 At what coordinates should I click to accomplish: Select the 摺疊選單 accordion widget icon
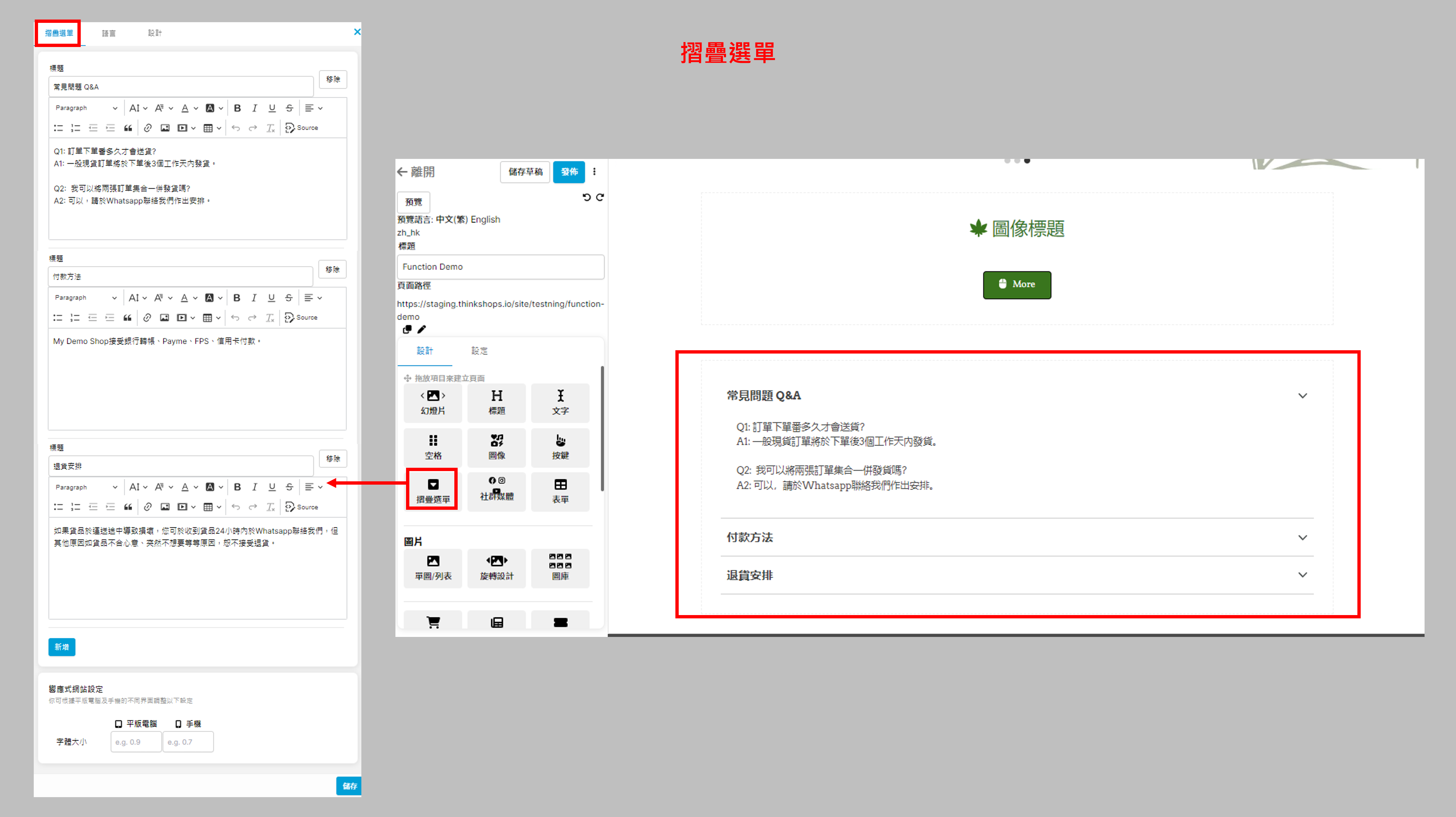point(432,490)
